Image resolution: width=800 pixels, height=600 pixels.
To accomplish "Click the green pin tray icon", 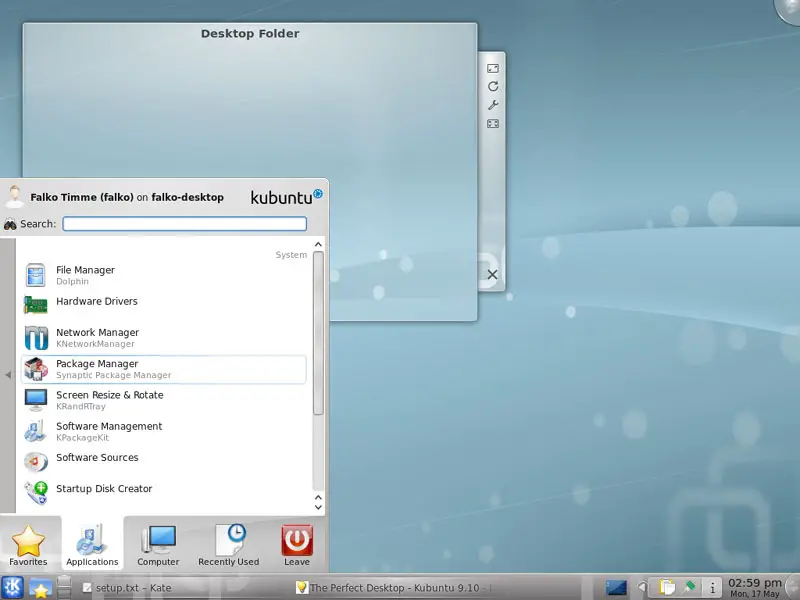I will pos(689,587).
